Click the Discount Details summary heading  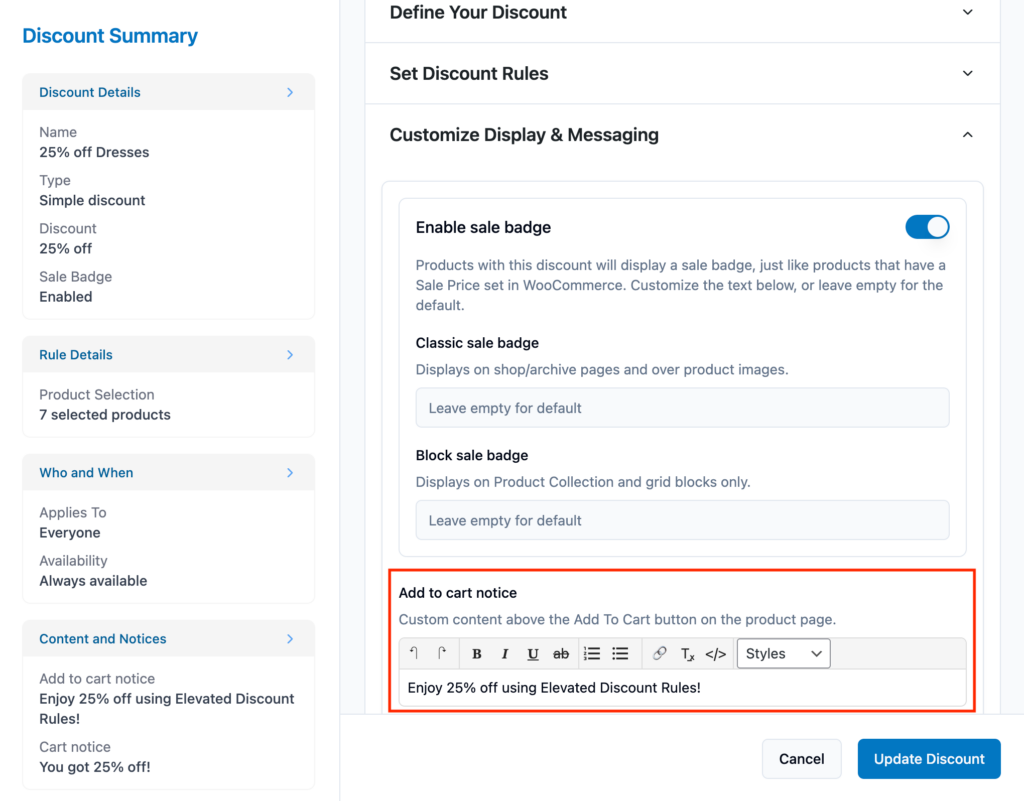click(x=89, y=92)
